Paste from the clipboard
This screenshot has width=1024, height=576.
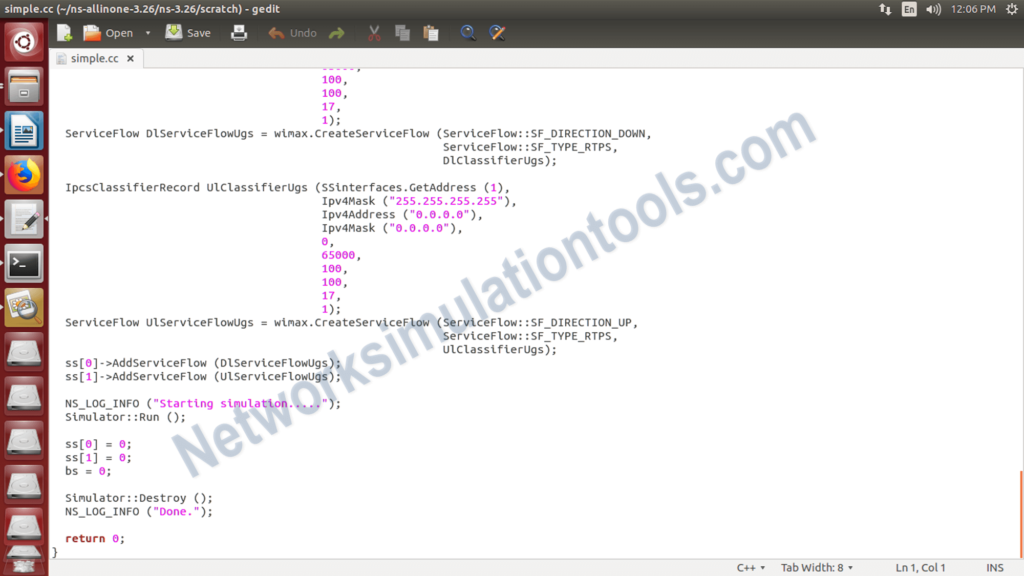point(430,32)
